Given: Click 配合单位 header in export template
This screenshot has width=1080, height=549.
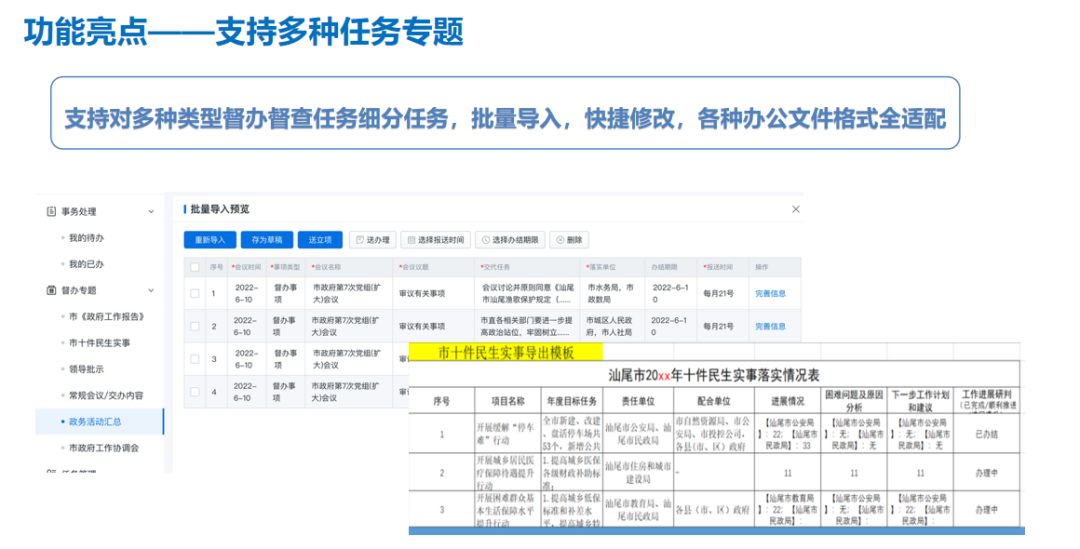Looking at the screenshot, I should tap(713, 401).
